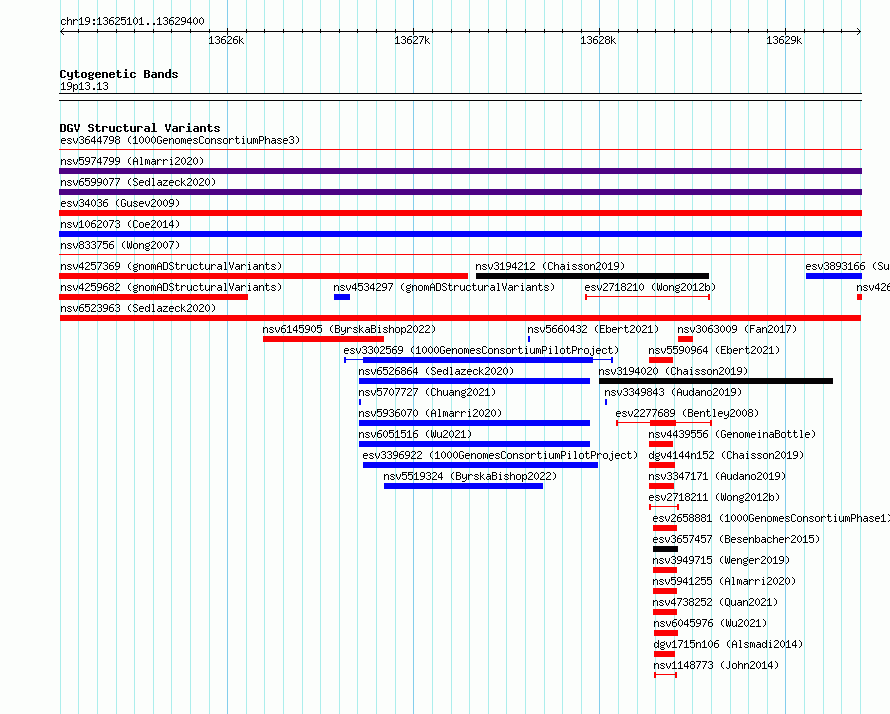Image resolution: width=890 pixels, height=714 pixels.
Task: Click the nsv4257369 (gnomADStructuralVariants) label
Action: click(171, 266)
